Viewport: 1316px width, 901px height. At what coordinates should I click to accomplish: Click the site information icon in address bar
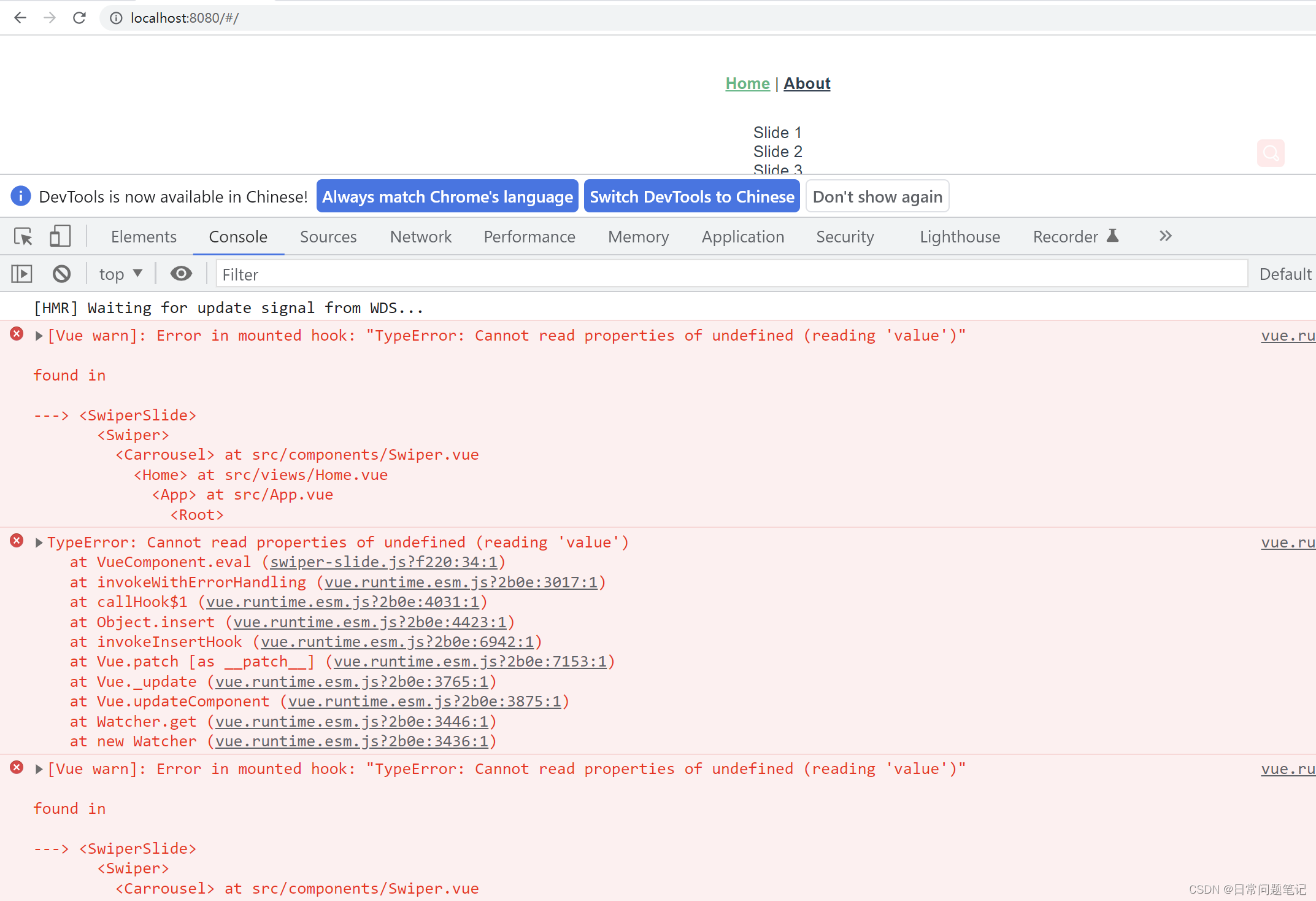(116, 18)
